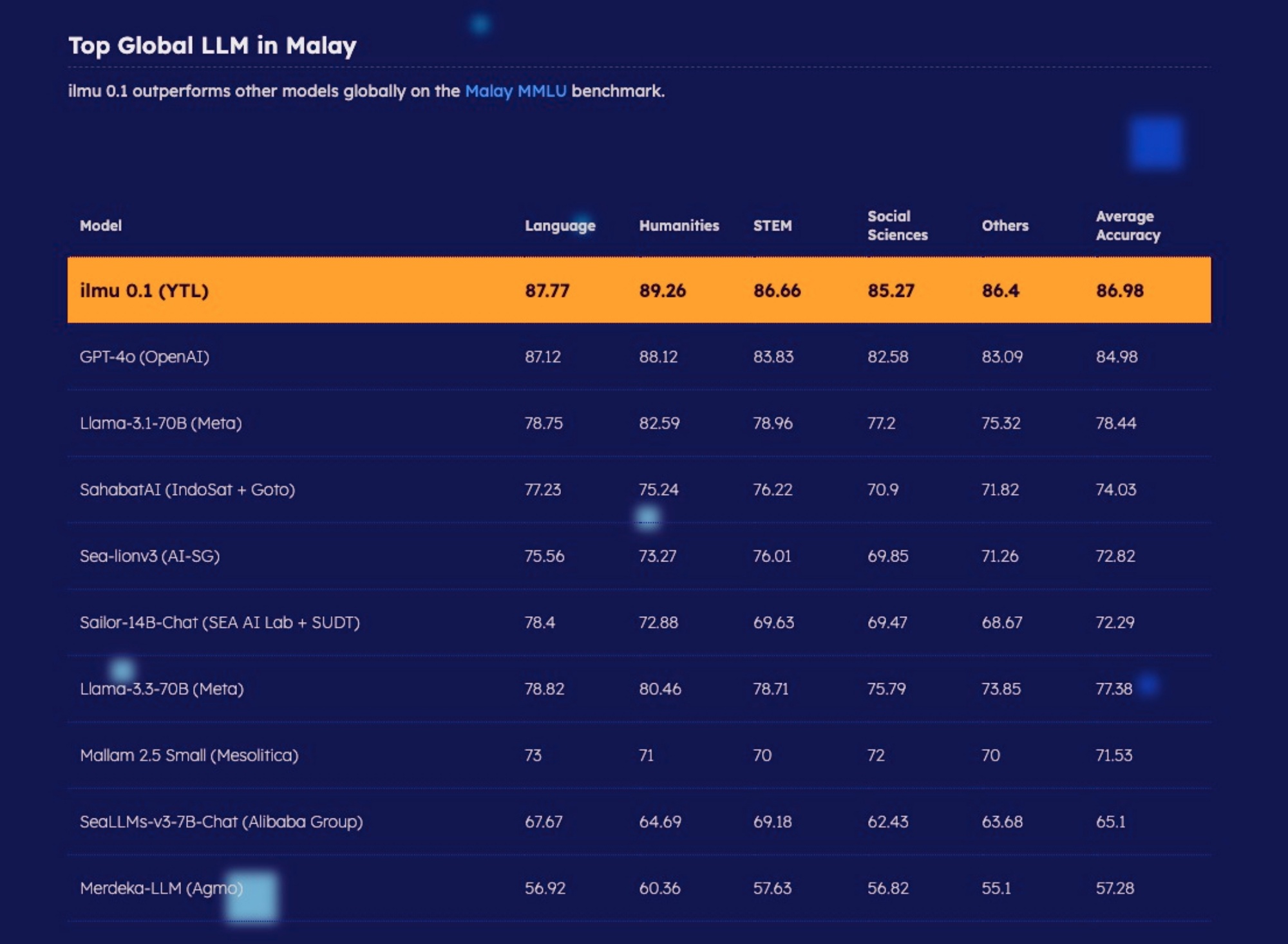
Task: Click the Others column header
Action: 1005,225
